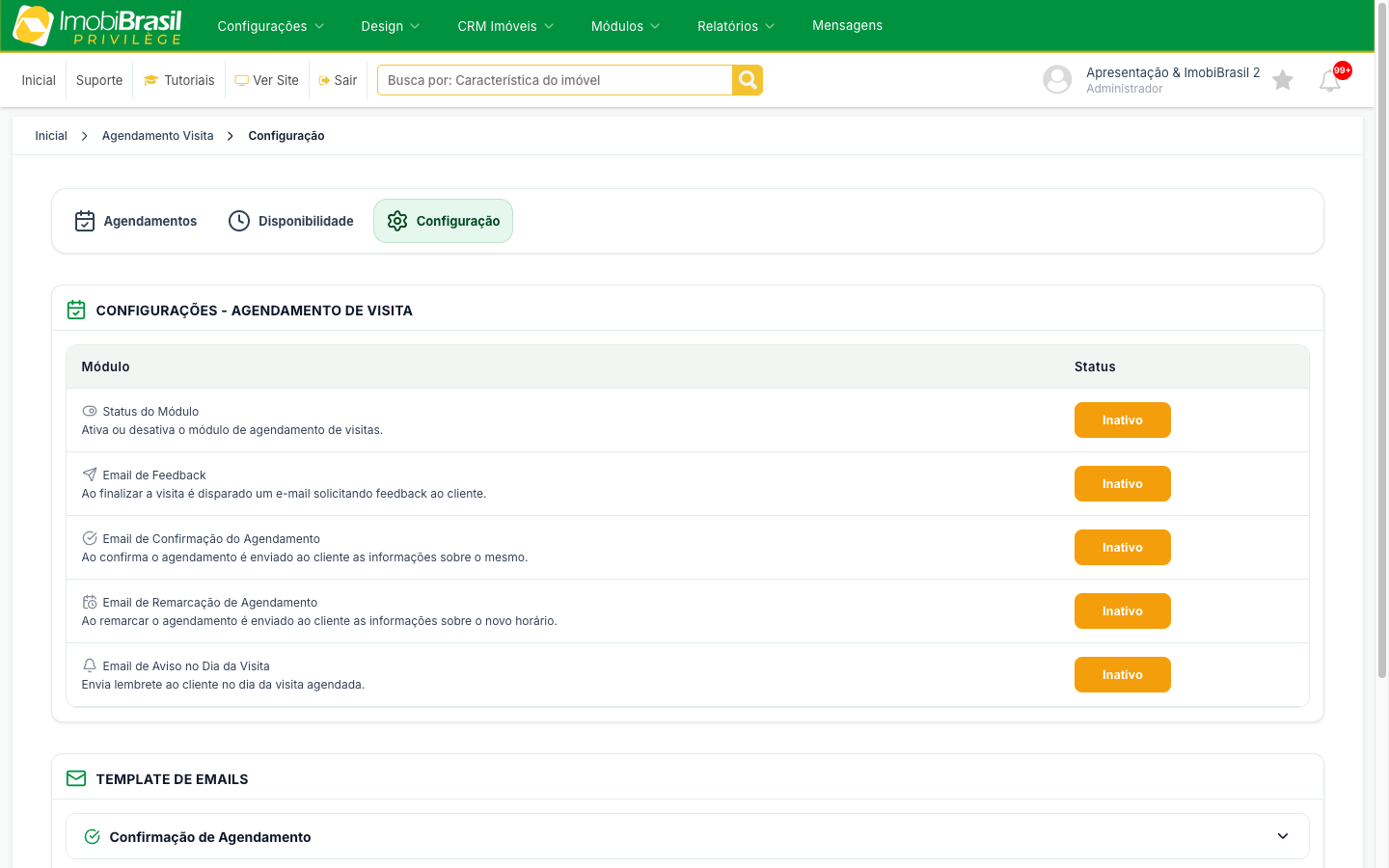Click the Busca por Característica search field
The width and height of the screenshot is (1389, 868).
(x=555, y=80)
